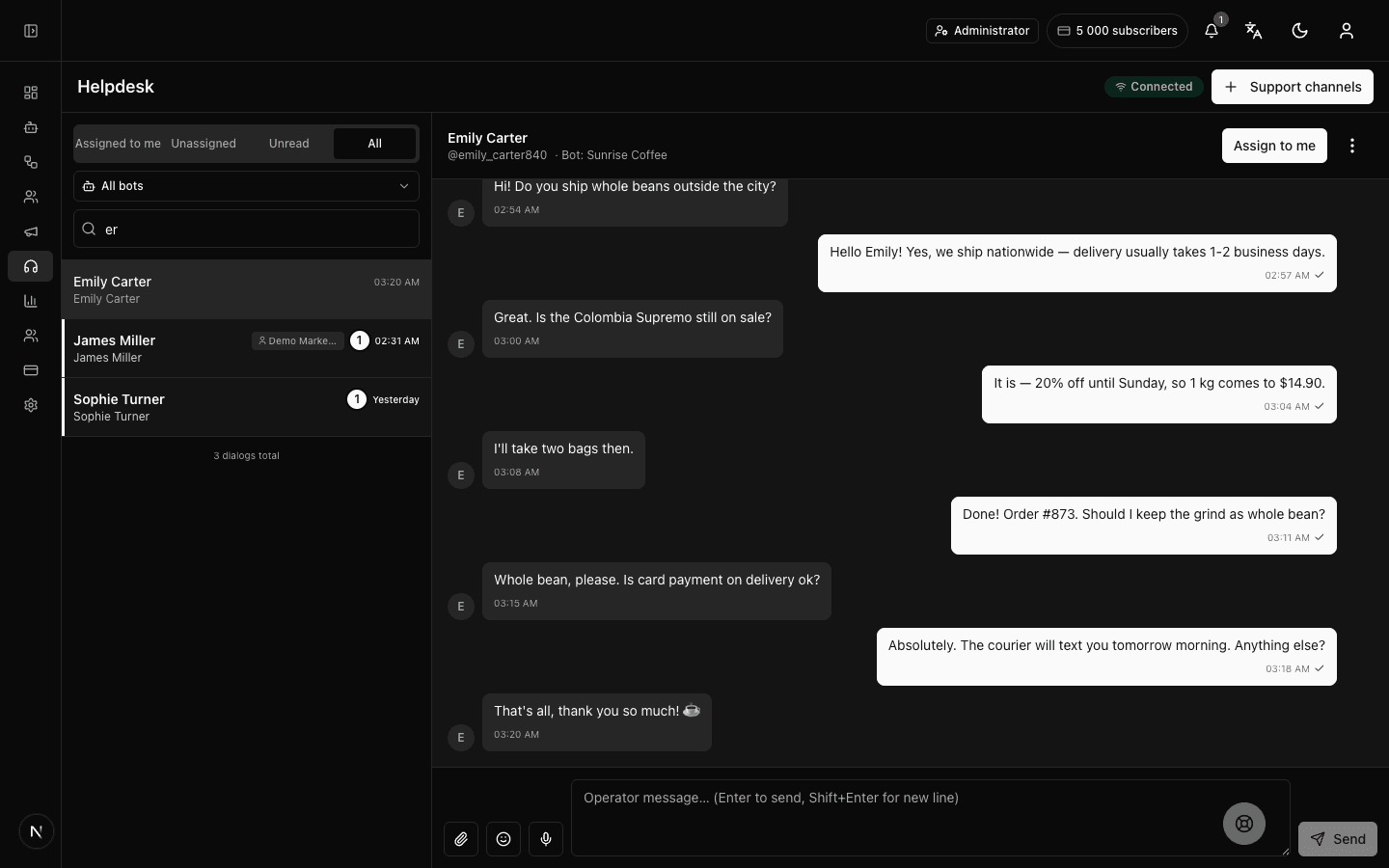Attach a file with the paperclip icon
Image resolution: width=1389 pixels, height=868 pixels.
(x=461, y=839)
